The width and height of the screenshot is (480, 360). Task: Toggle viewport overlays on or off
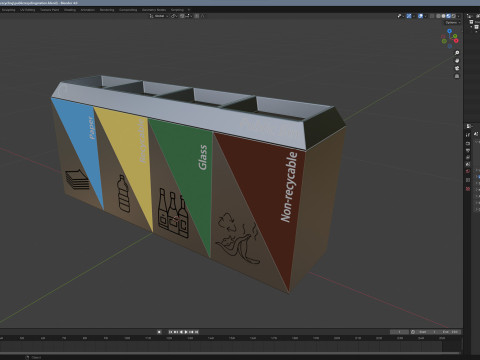coord(420,16)
